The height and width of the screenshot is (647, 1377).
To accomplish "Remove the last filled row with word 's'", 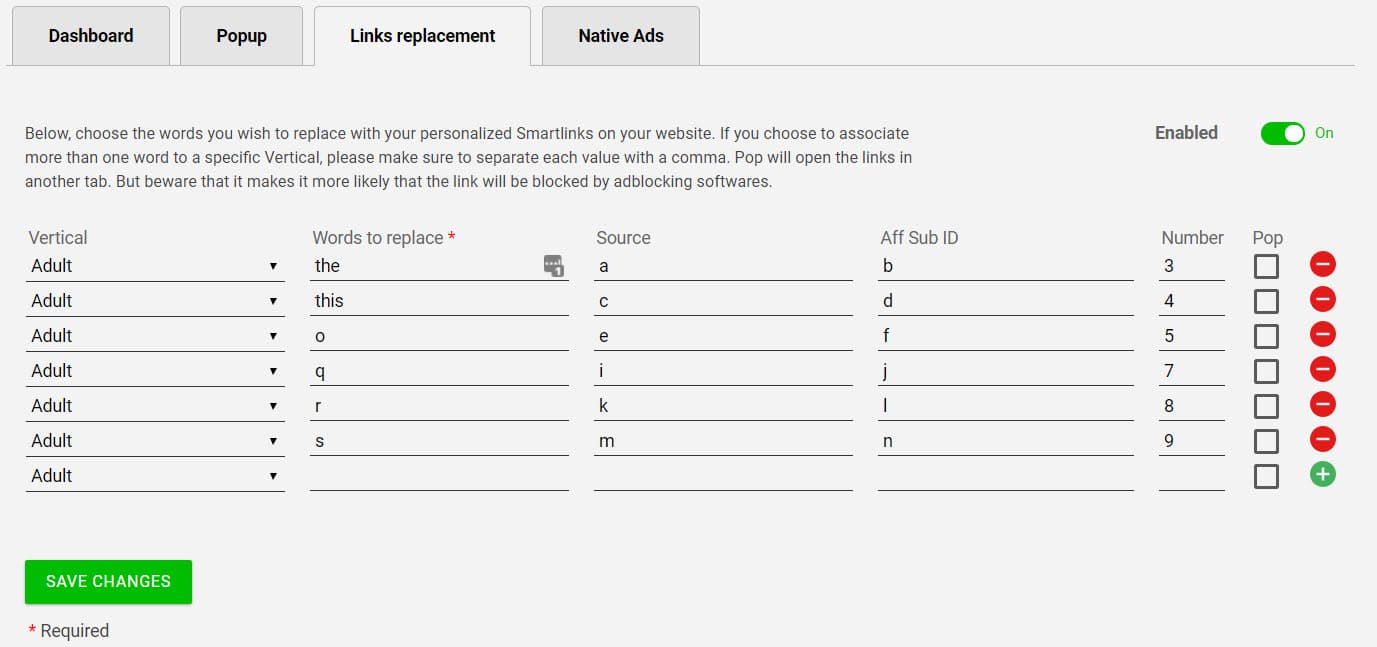I will click(1322, 439).
